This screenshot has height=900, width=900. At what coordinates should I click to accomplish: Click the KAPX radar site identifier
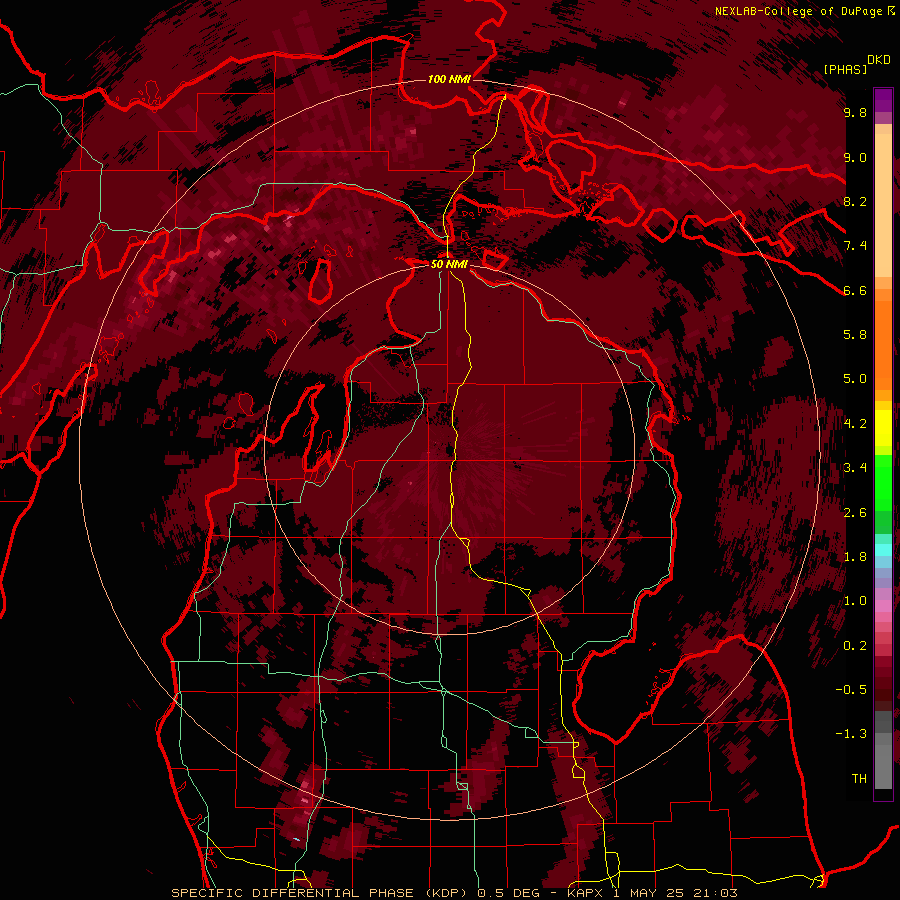coord(586,893)
